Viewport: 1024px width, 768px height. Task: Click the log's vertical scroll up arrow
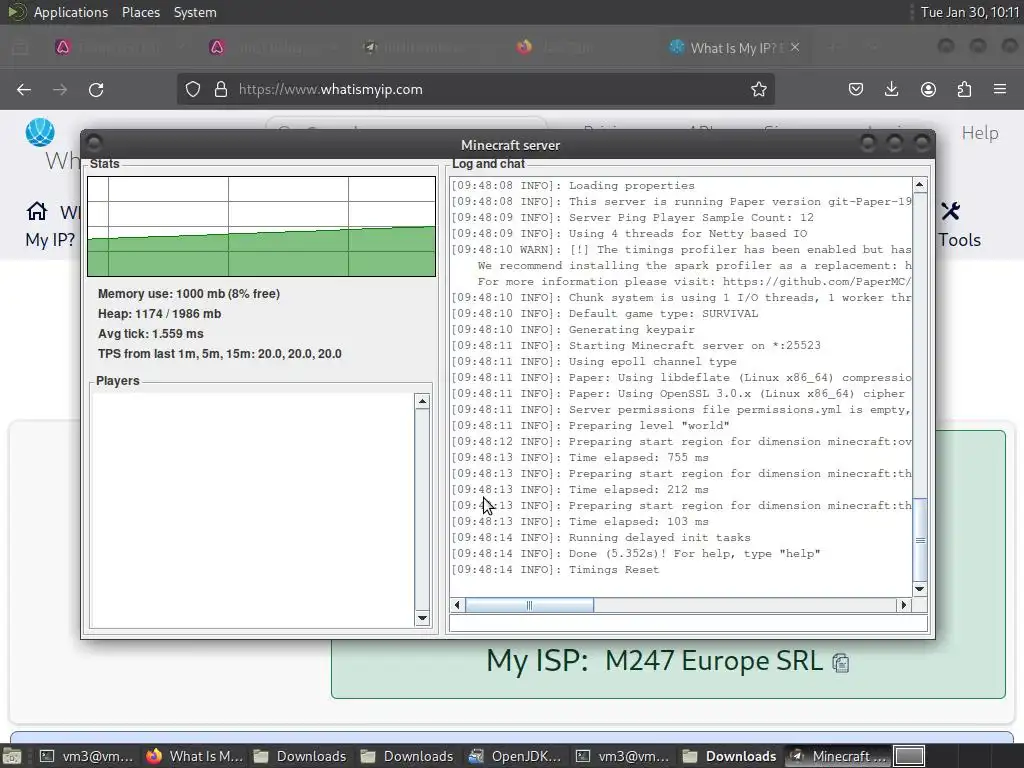point(920,185)
